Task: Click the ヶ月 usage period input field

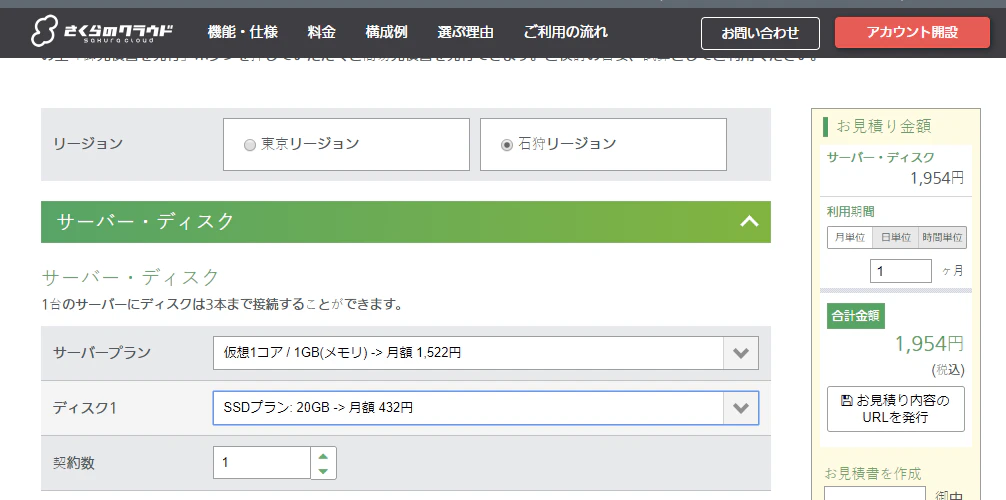Action: [x=901, y=271]
